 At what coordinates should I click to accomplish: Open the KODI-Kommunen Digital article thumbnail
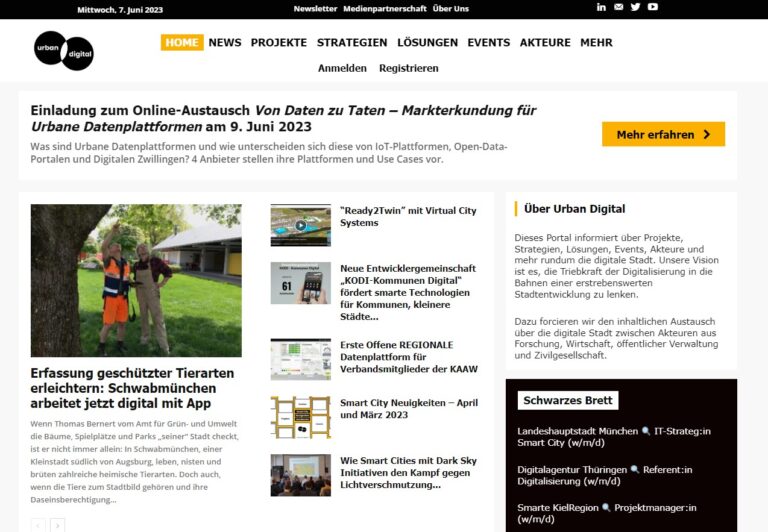tap(301, 283)
